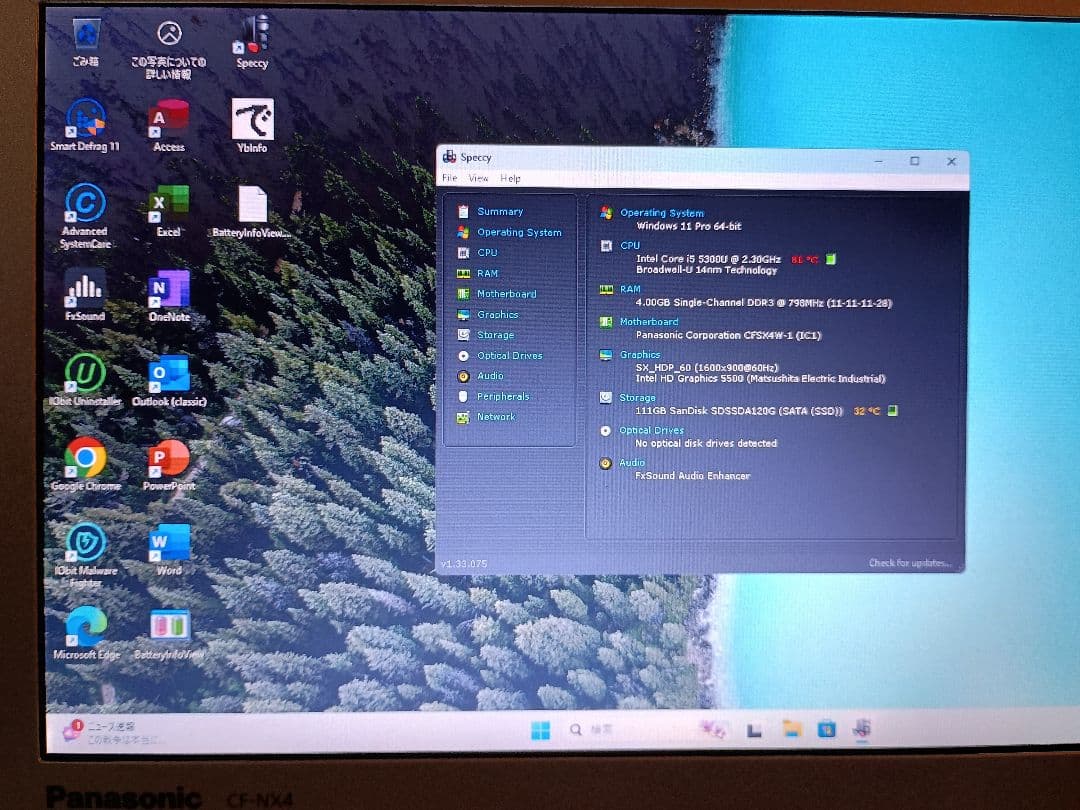Click the Check for updates link
The width and height of the screenshot is (1080, 810).
pos(909,563)
